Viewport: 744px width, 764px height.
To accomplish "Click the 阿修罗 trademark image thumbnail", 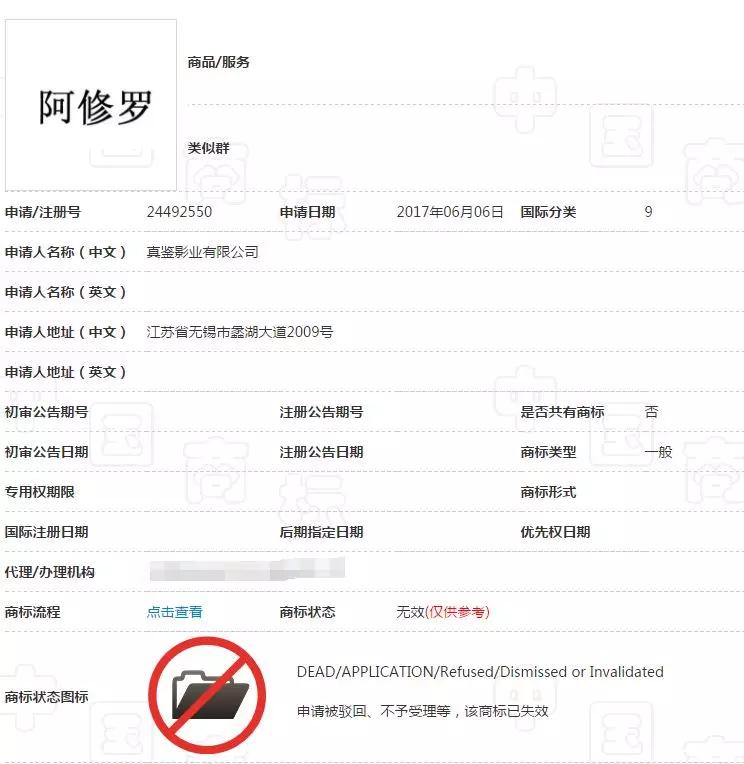I will [x=91, y=105].
